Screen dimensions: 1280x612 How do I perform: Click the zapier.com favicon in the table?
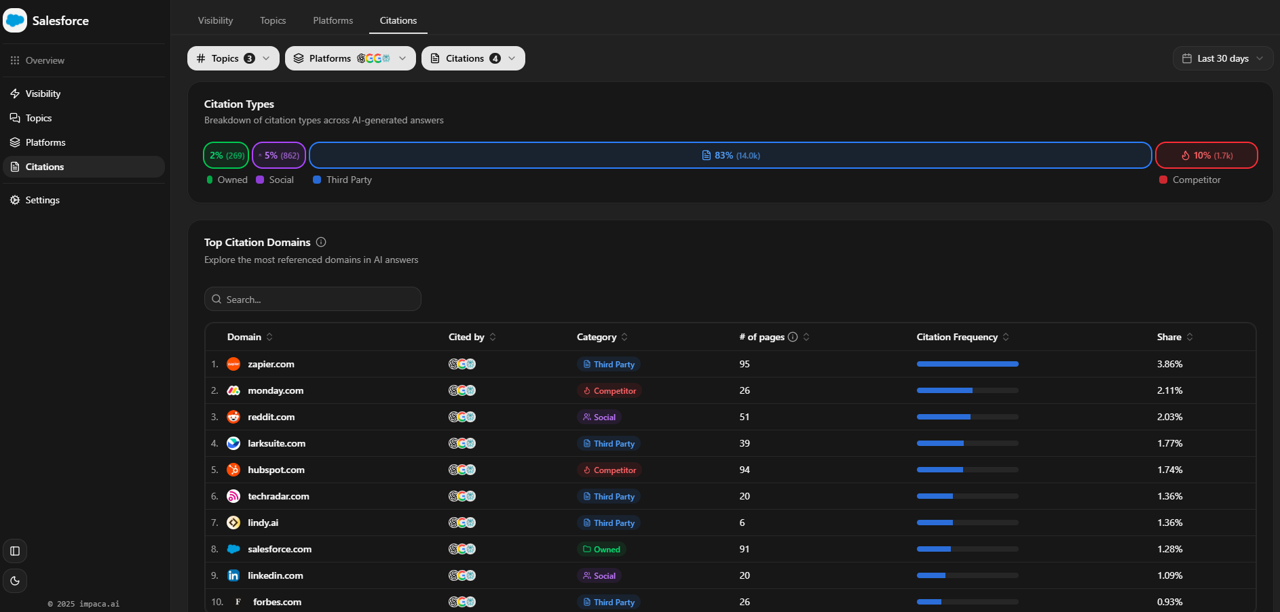(233, 364)
